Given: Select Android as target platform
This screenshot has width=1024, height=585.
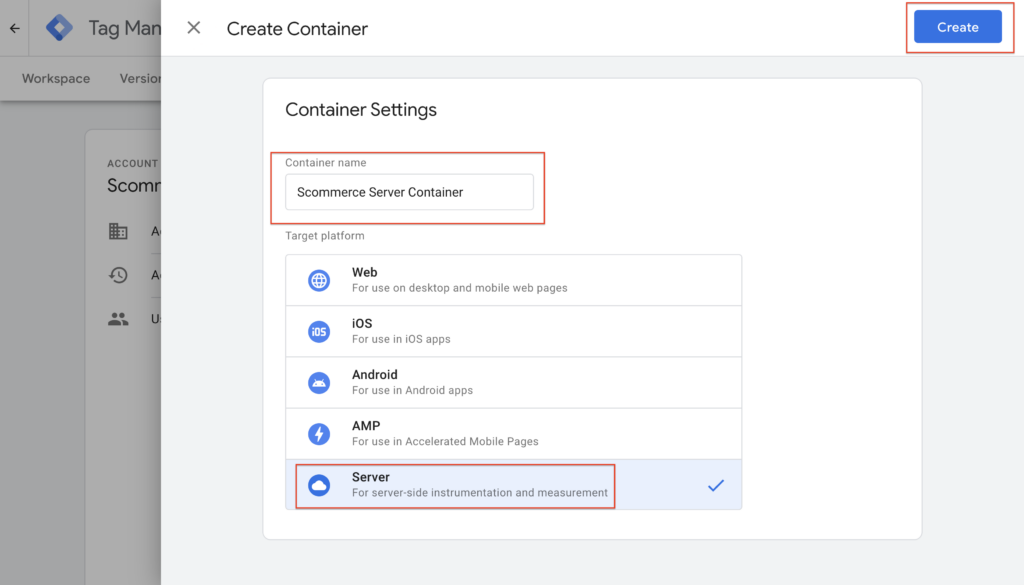Looking at the screenshot, I should [513, 382].
